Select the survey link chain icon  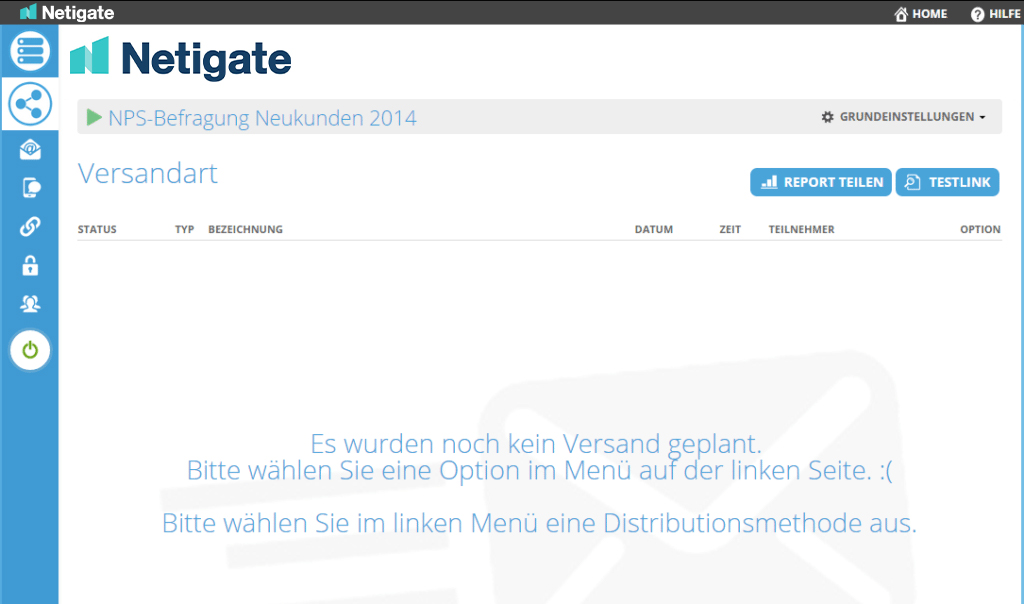(x=30, y=227)
